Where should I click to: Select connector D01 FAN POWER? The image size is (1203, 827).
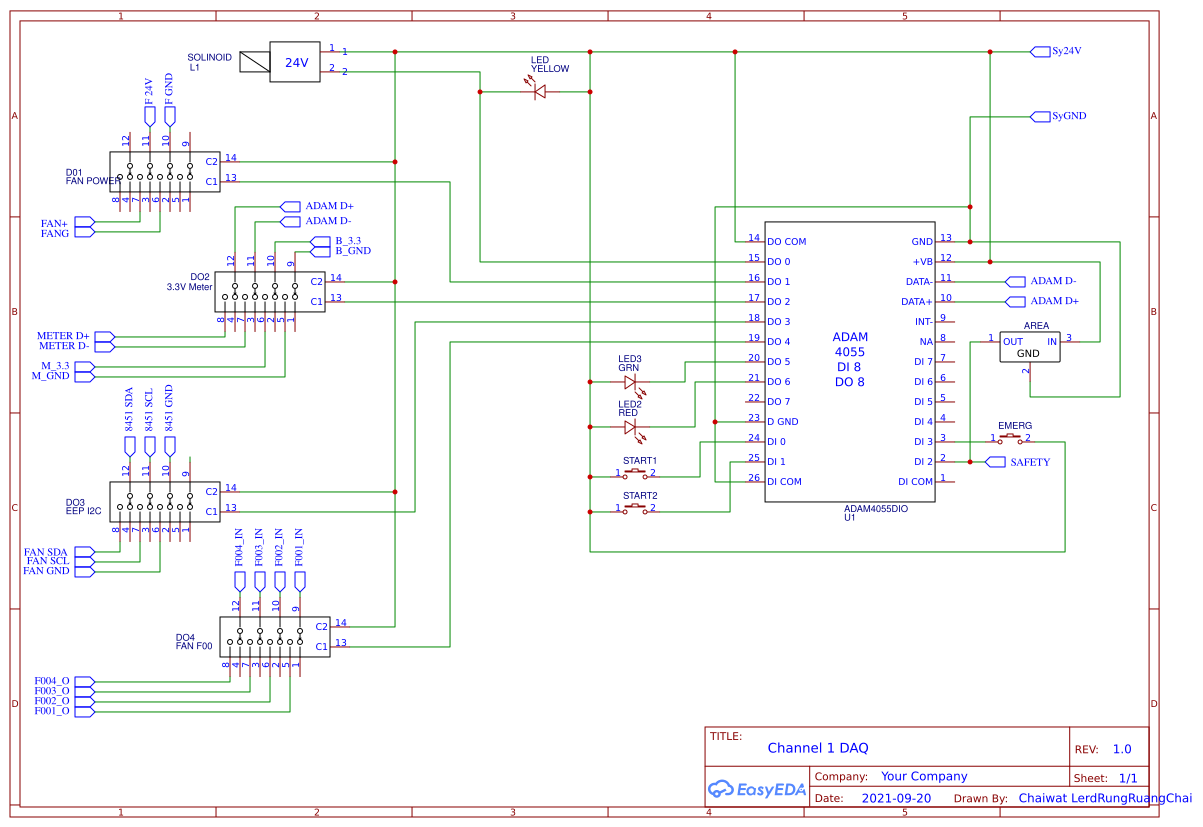coord(163,172)
